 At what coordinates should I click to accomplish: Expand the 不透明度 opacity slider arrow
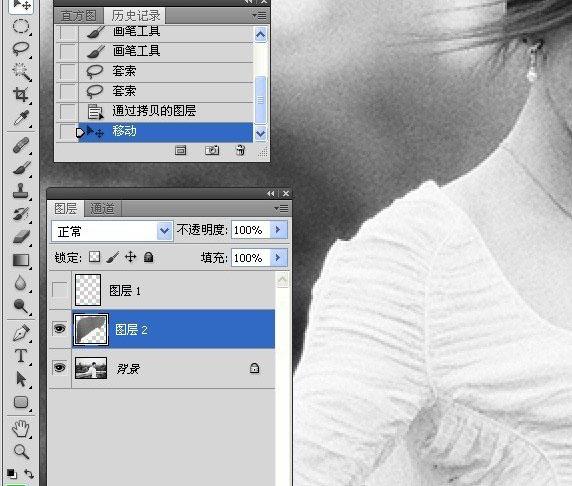pyautogui.click(x=278, y=230)
